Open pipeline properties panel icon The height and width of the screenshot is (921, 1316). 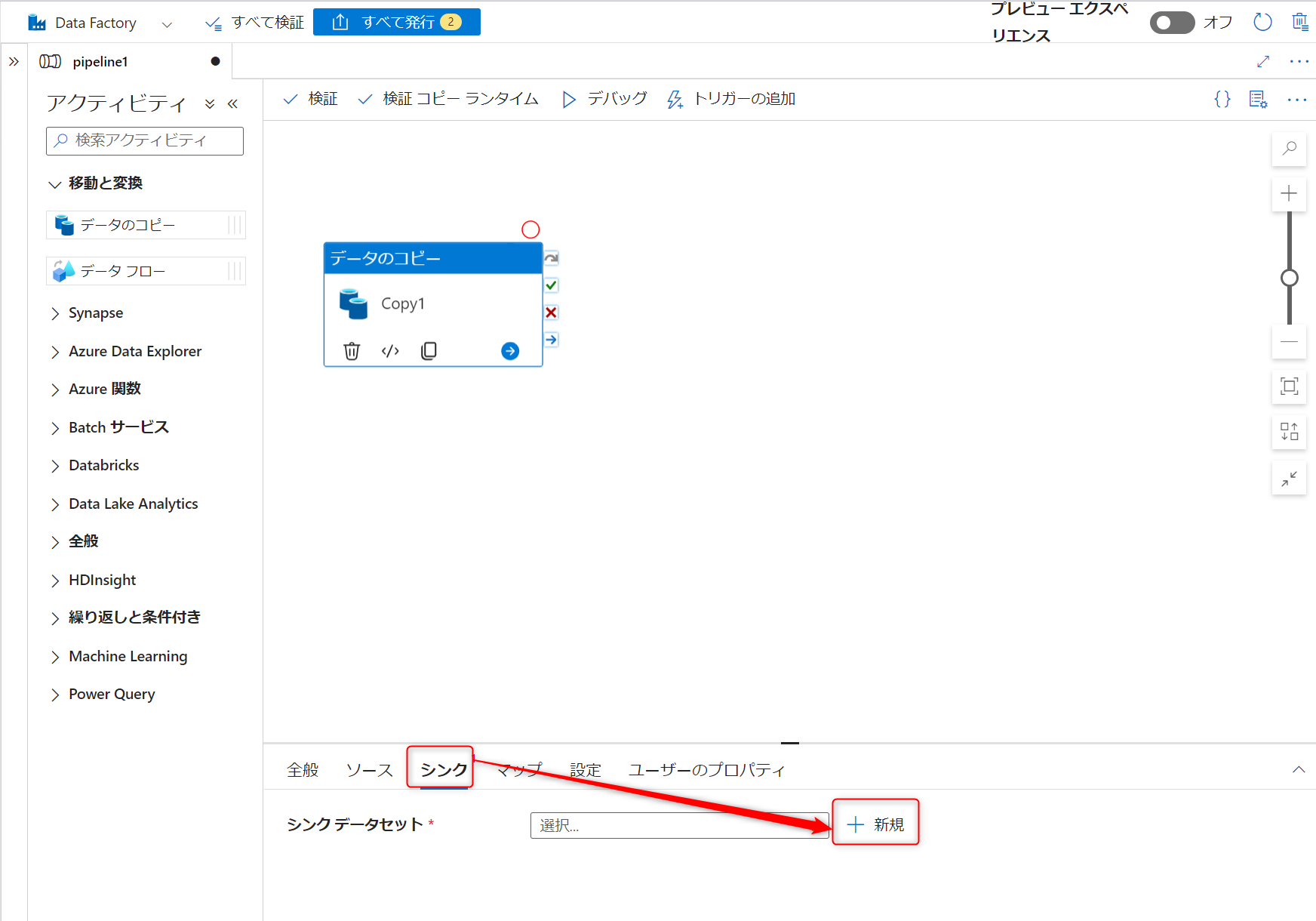1258,99
